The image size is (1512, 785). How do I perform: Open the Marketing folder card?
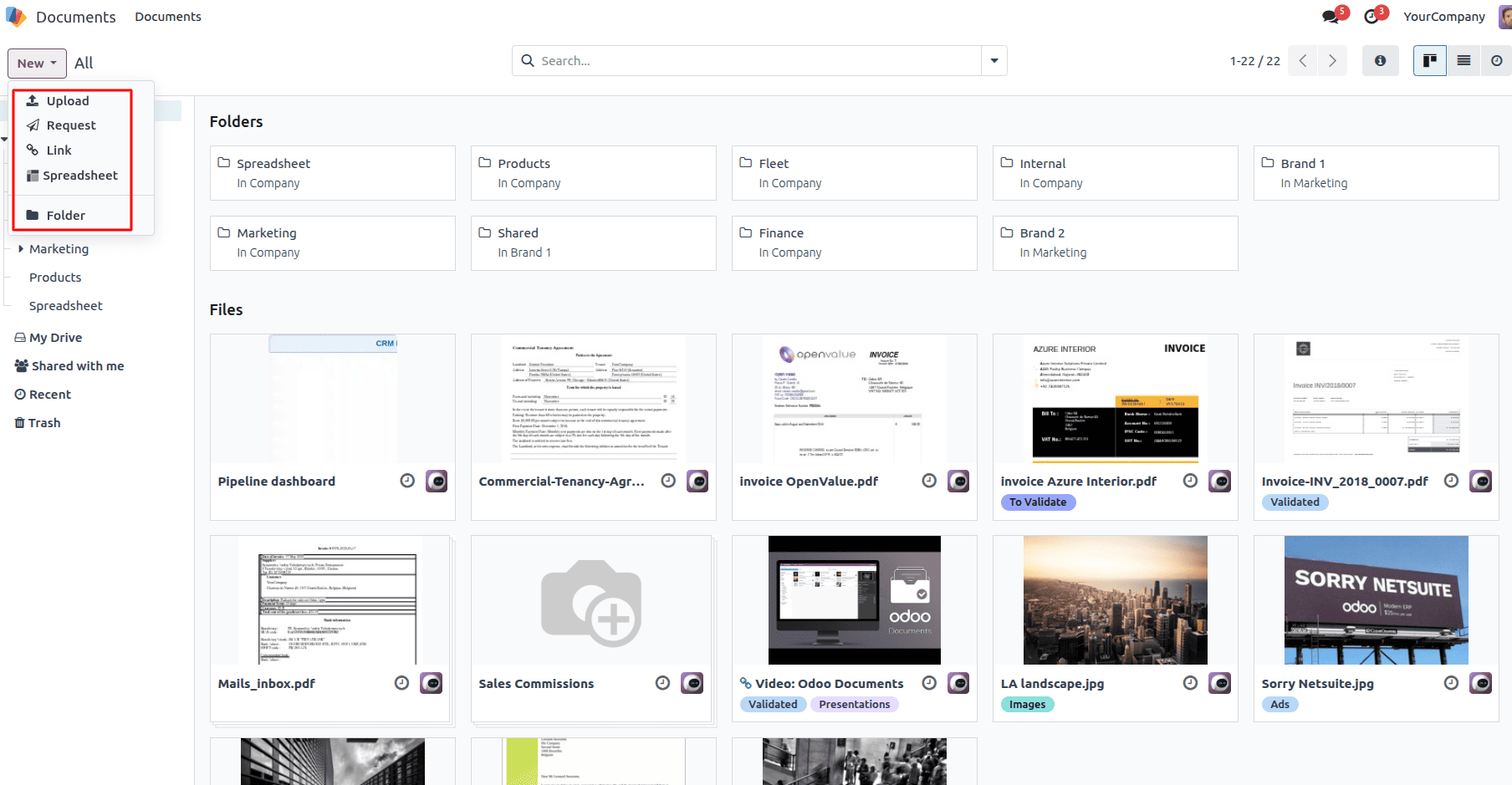click(x=333, y=243)
